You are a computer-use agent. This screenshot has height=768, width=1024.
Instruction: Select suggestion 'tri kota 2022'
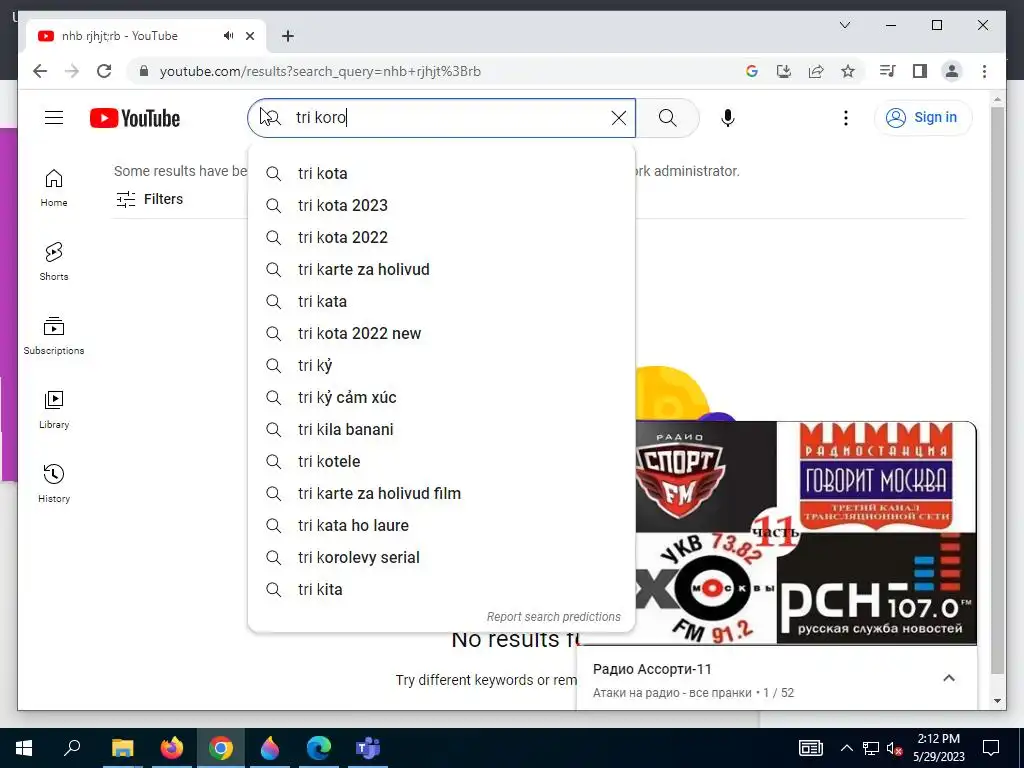coord(441,238)
